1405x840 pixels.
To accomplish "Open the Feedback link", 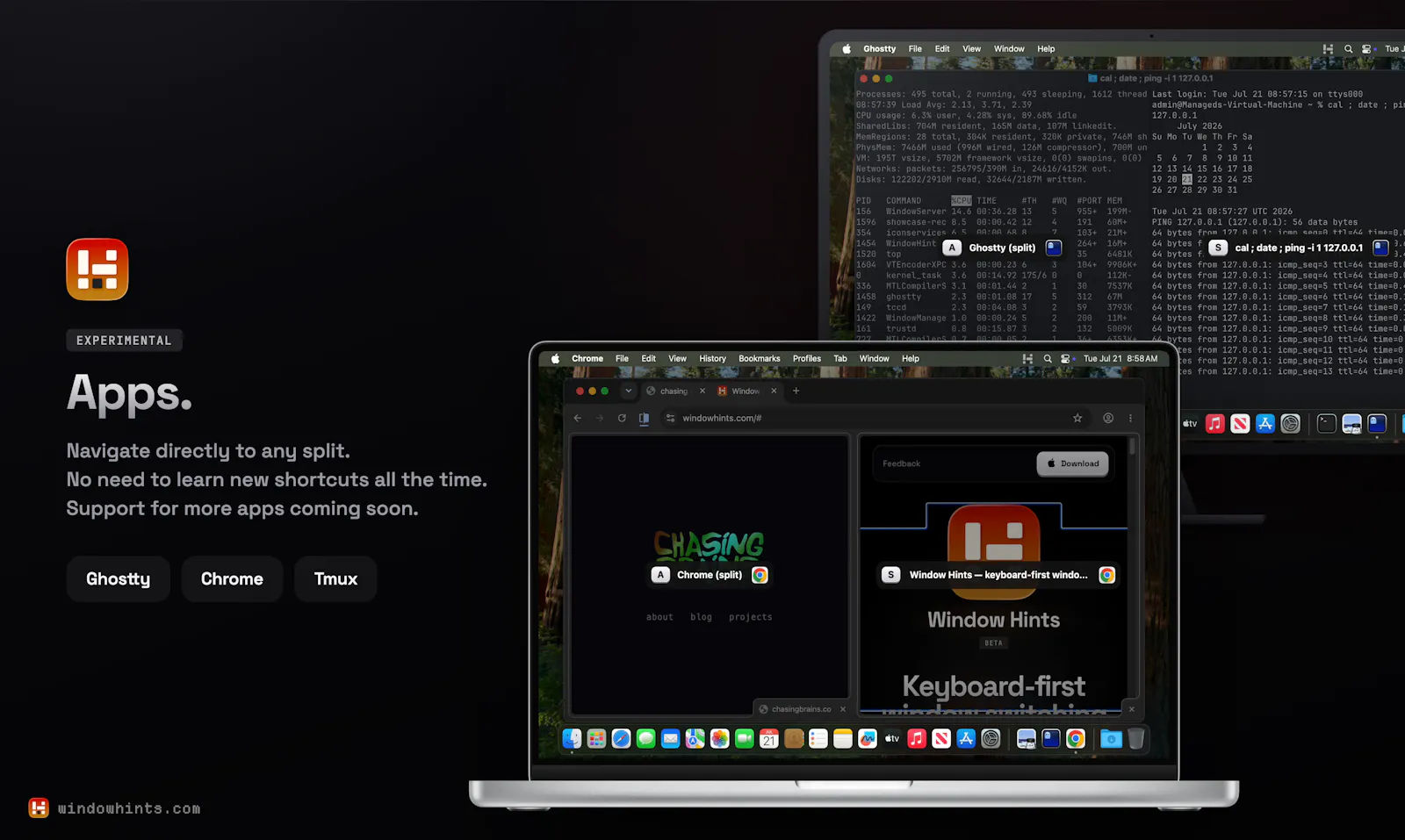I will pyautogui.click(x=901, y=463).
